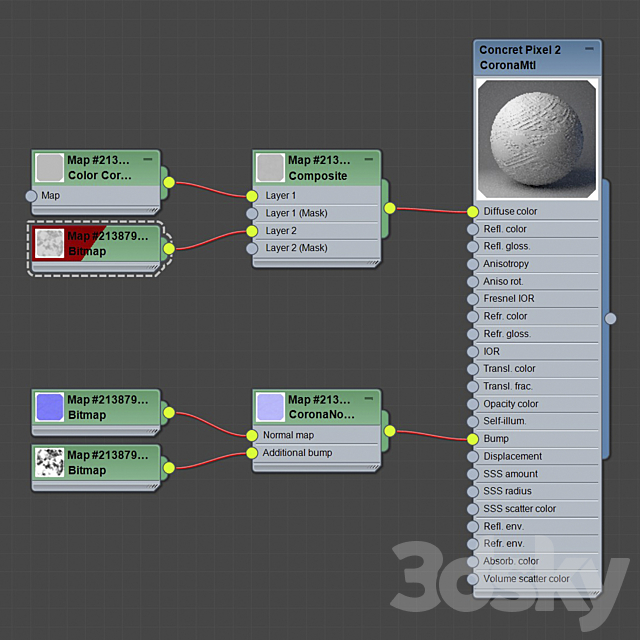Click the blue normal map Bitmap thumbnail
Image resolution: width=640 pixels, height=640 pixels.
(x=49, y=406)
